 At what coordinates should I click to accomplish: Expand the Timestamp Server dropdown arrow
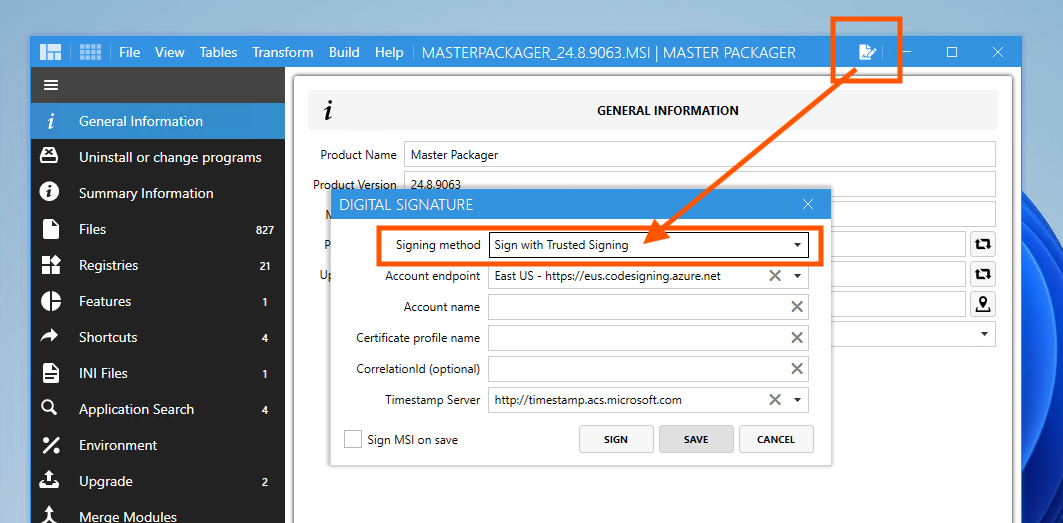[x=797, y=400]
